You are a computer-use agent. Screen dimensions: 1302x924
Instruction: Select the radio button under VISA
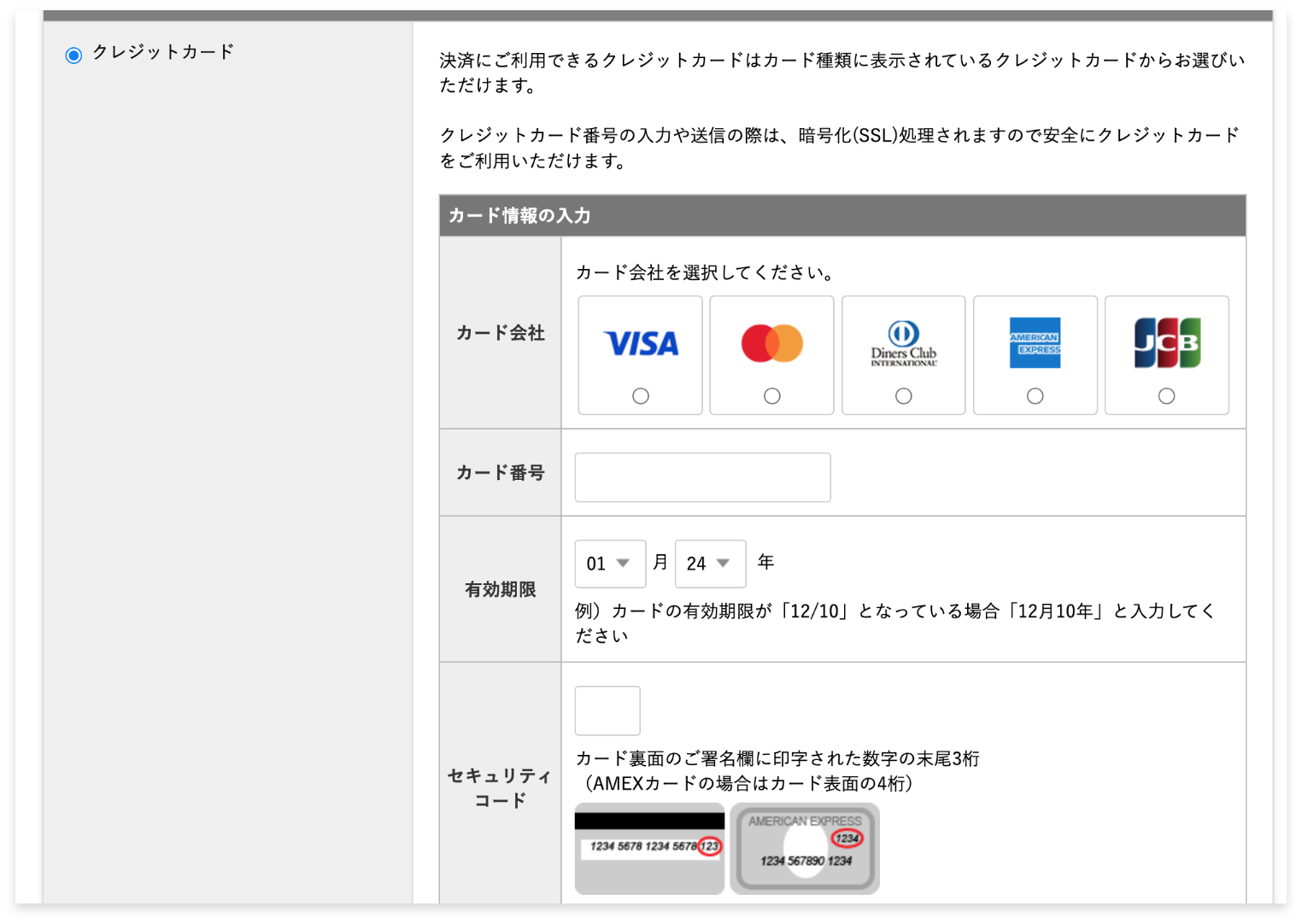click(641, 396)
